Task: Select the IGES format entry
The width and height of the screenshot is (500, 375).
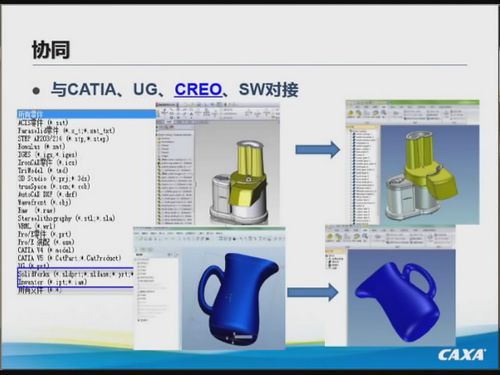Action: coord(47,155)
